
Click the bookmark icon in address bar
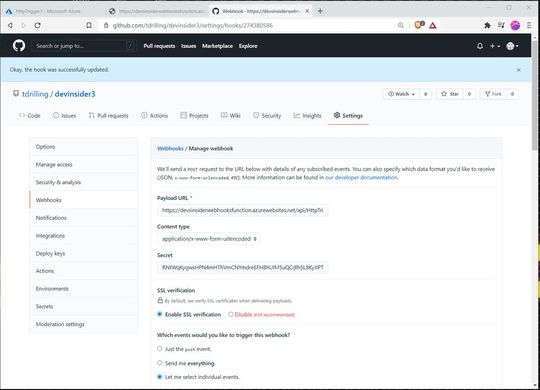coord(89,25)
